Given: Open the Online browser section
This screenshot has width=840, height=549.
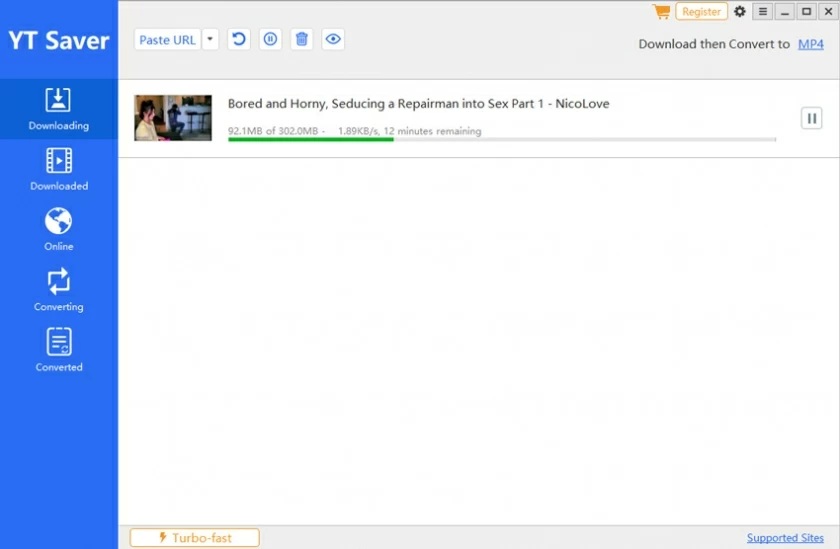Looking at the screenshot, I should [x=58, y=230].
